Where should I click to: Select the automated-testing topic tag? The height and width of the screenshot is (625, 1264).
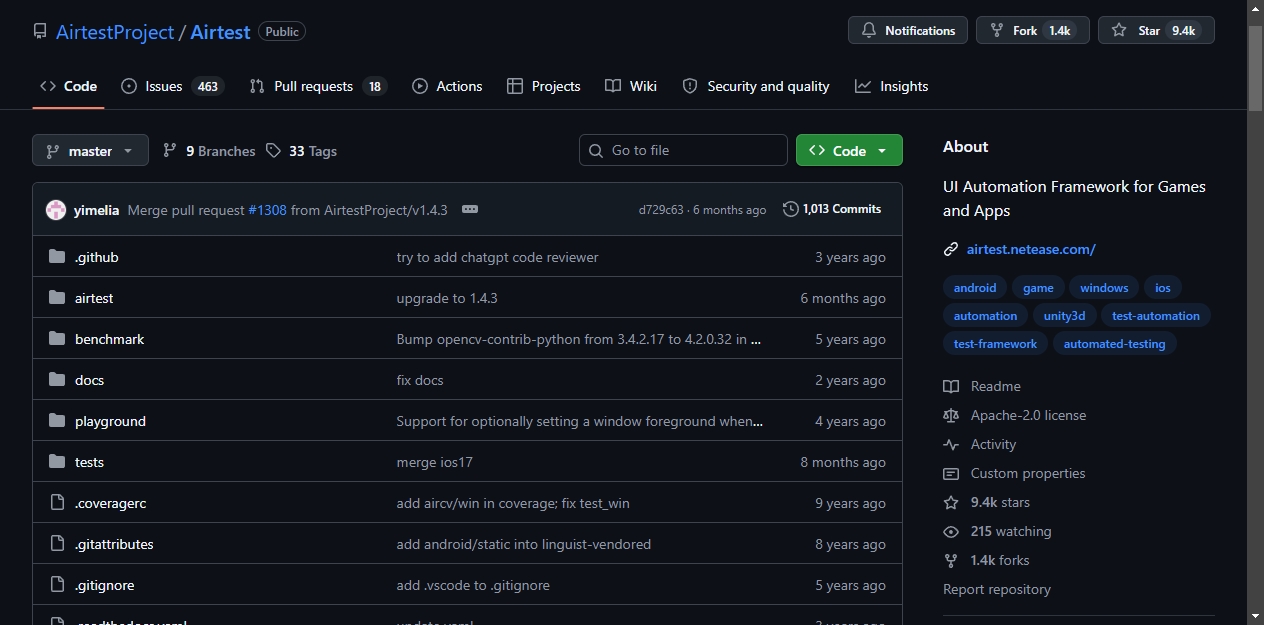1114,344
